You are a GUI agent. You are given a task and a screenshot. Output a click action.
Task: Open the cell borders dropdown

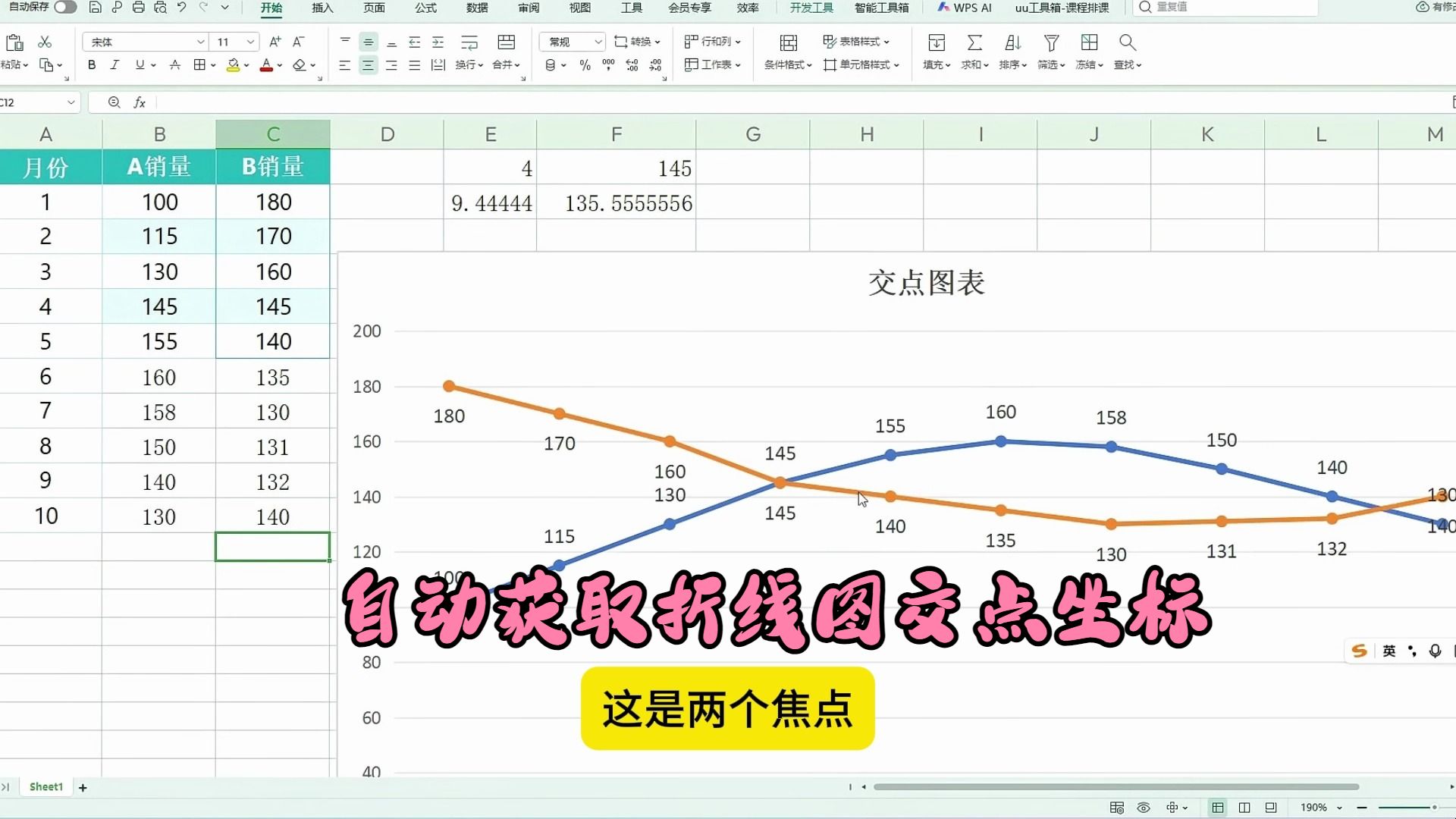coord(213,65)
